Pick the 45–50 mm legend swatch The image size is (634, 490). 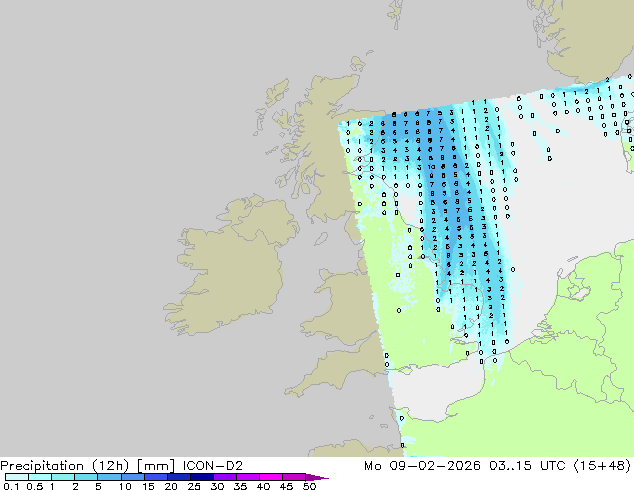294,477
